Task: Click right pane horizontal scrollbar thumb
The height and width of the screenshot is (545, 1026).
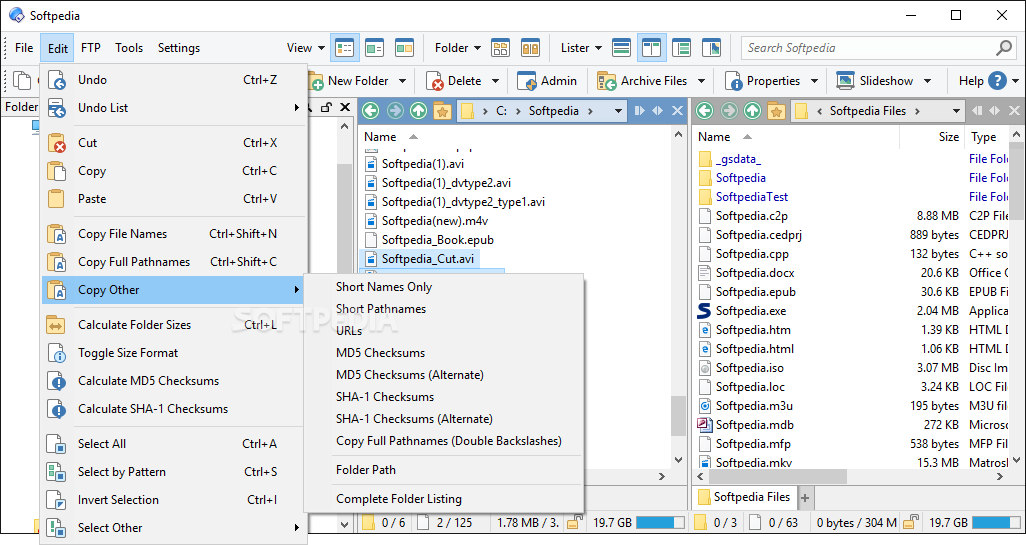Action: point(777,477)
